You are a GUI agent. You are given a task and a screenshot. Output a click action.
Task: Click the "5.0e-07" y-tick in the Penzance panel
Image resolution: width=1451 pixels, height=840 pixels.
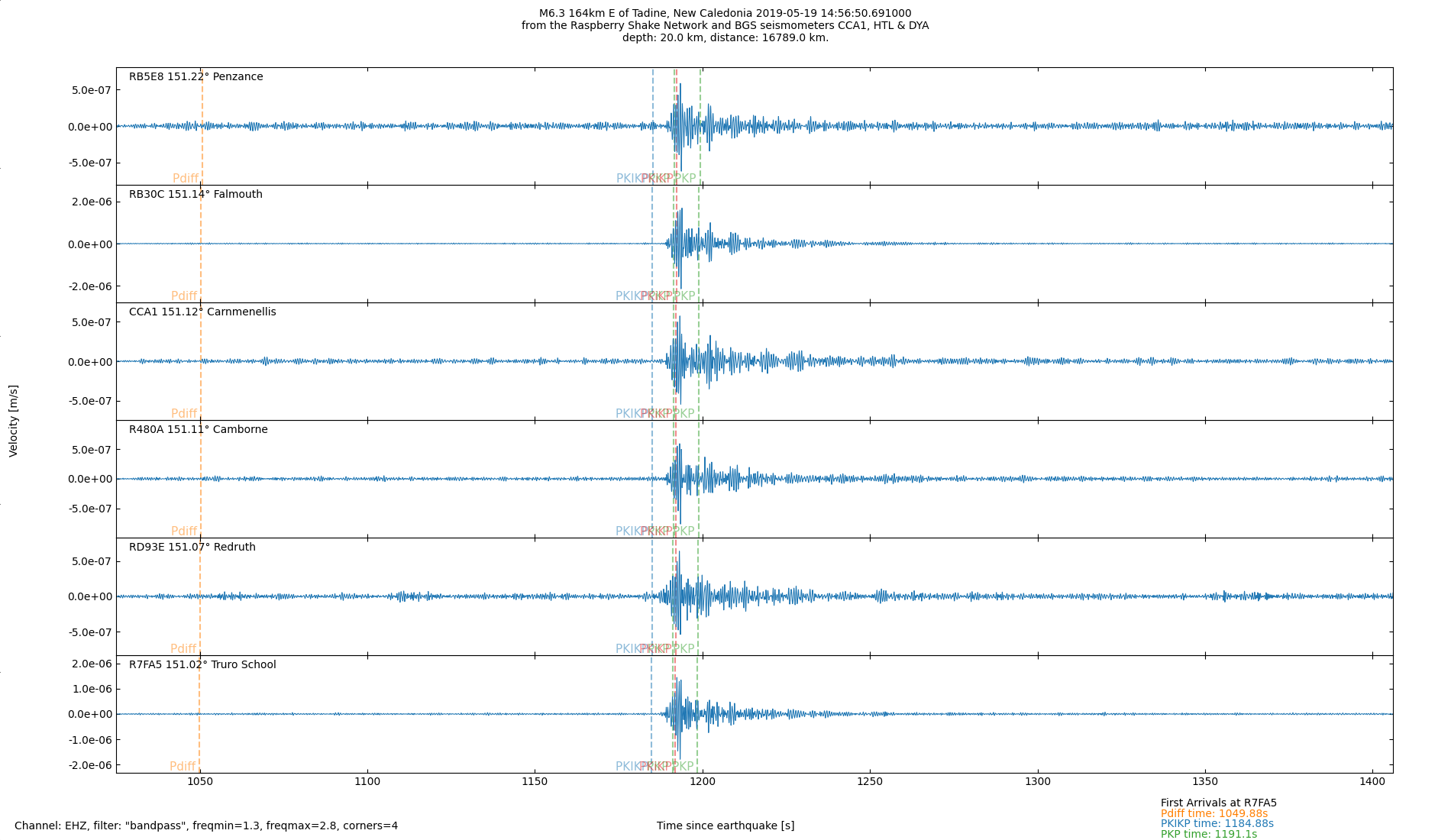tap(92, 90)
